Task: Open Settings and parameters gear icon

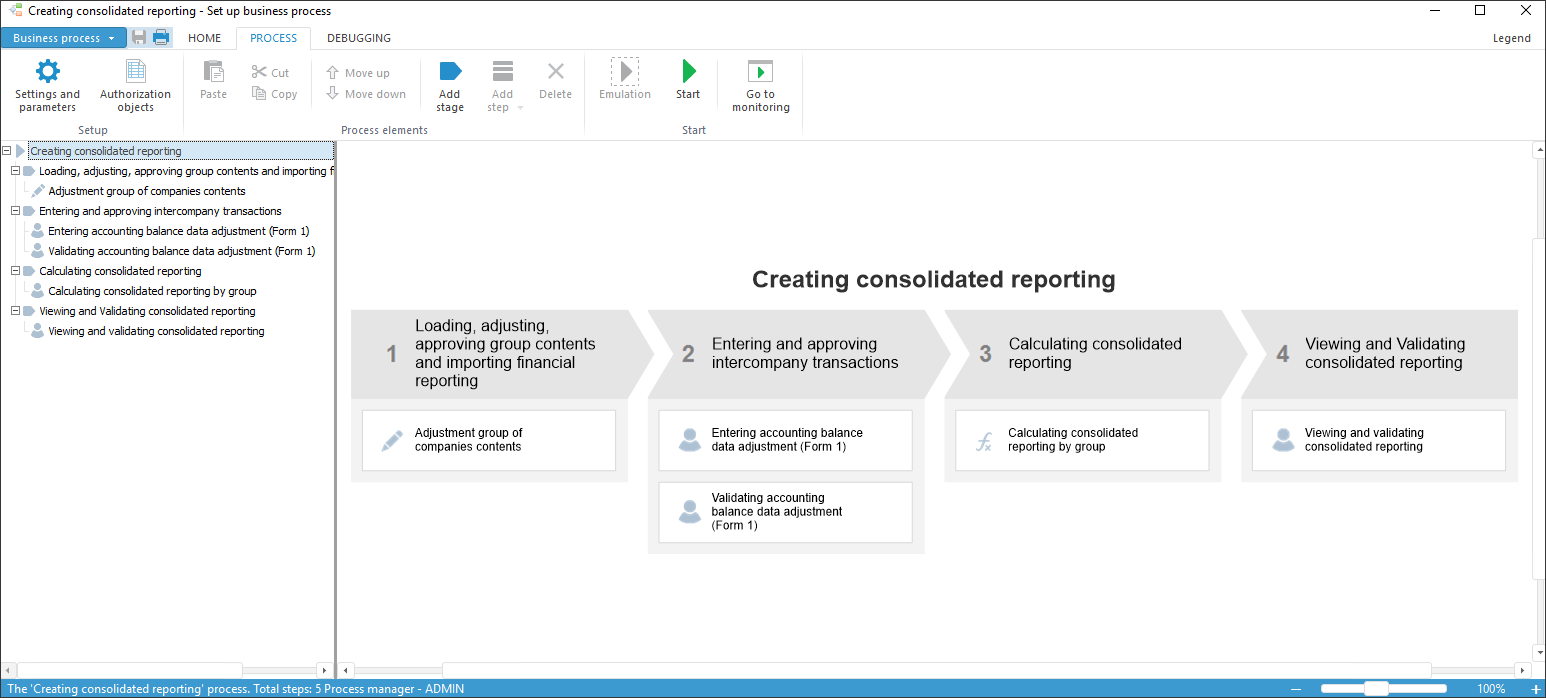Action: point(48,71)
